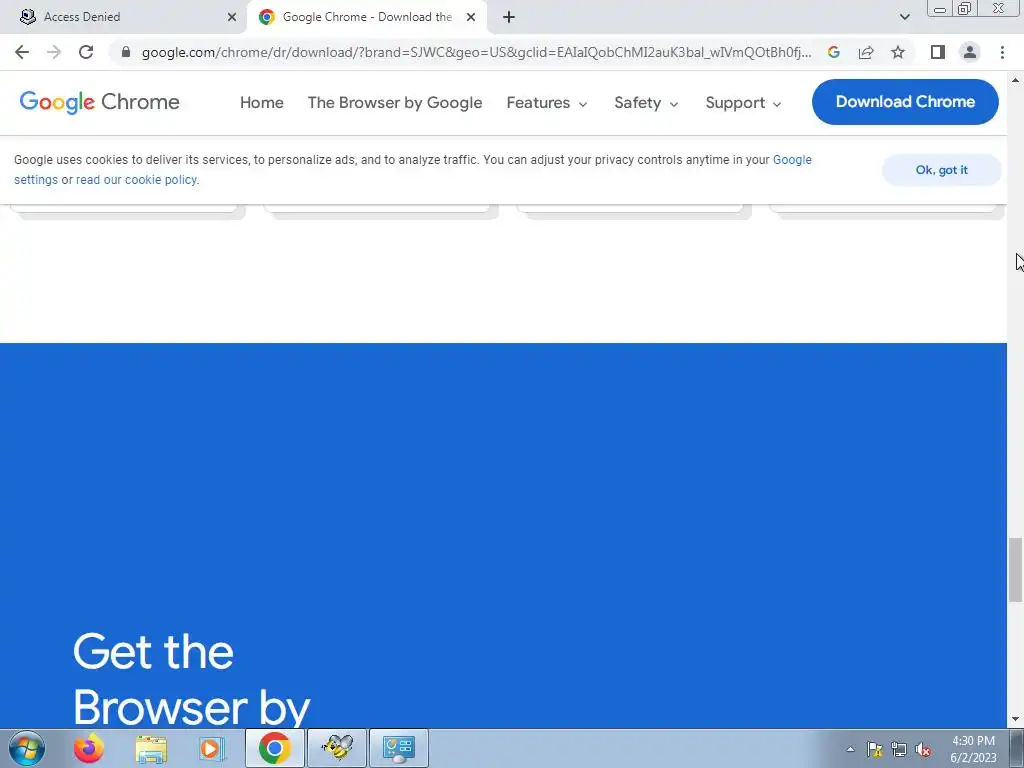The width and height of the screenshot is (1024, 768).
Task: Reload the page with refresh icon
Action: 86,52
